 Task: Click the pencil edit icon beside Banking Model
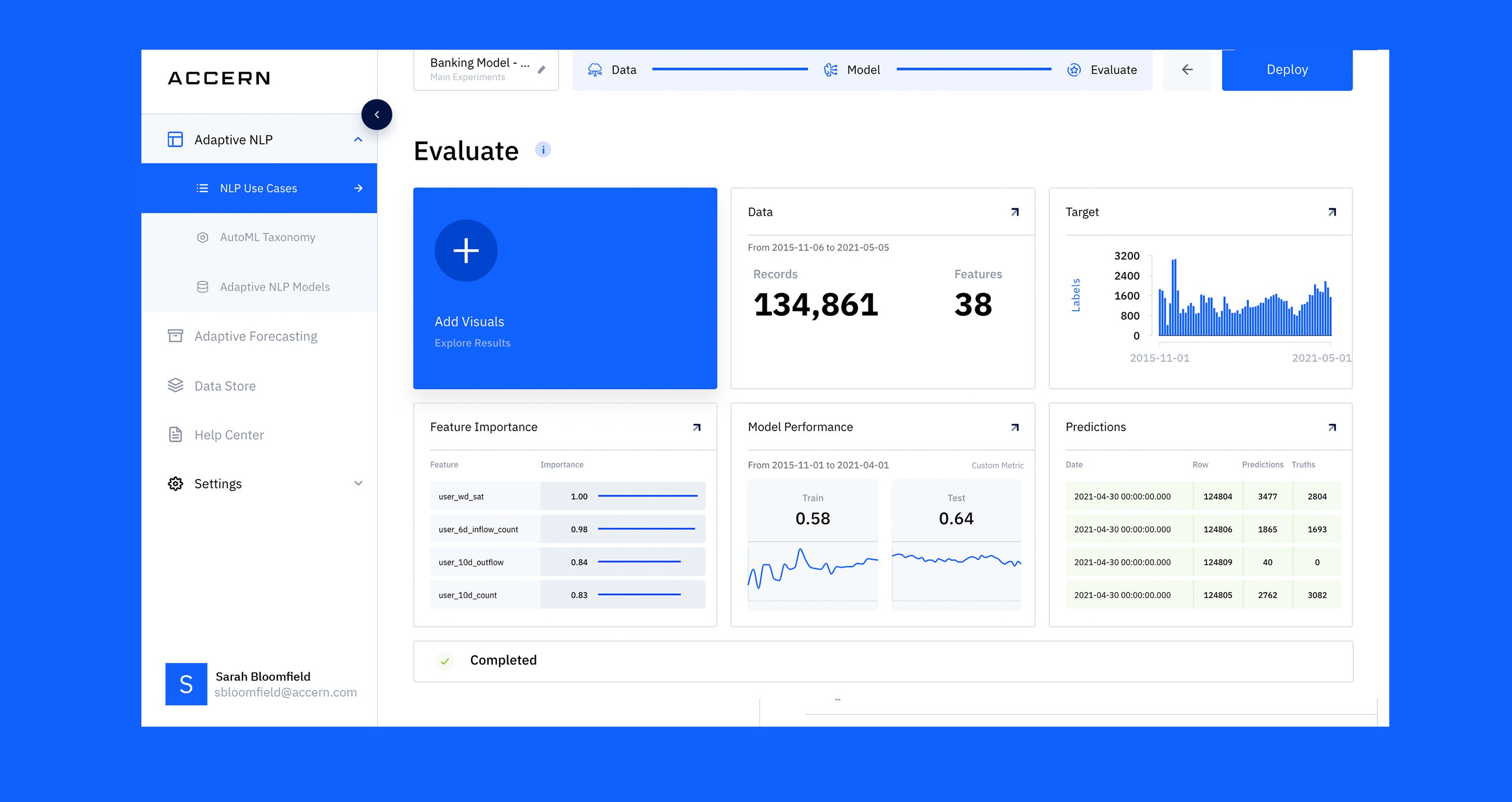coord(541,70)
